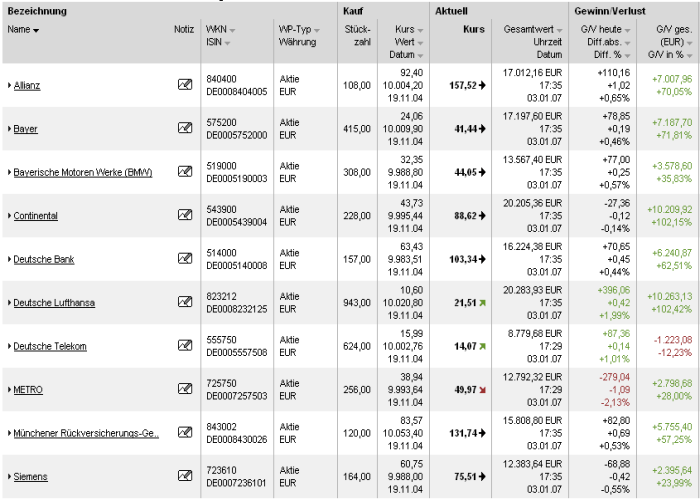The image size is (700, 500).
Task: Expand the Allianz row triangle
Action: pyautogui.click(x=9, y=86)
